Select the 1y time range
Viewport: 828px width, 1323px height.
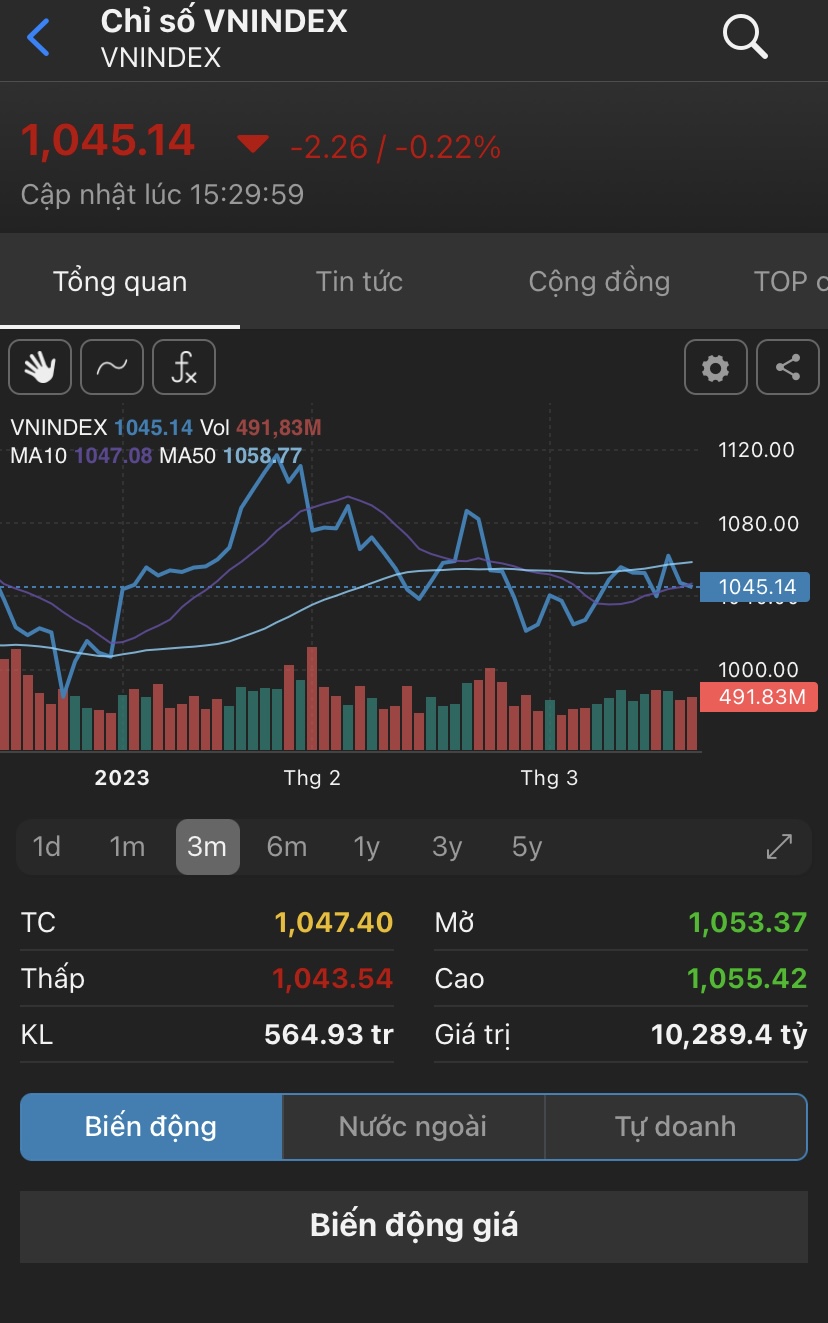[x=367, y=847]
